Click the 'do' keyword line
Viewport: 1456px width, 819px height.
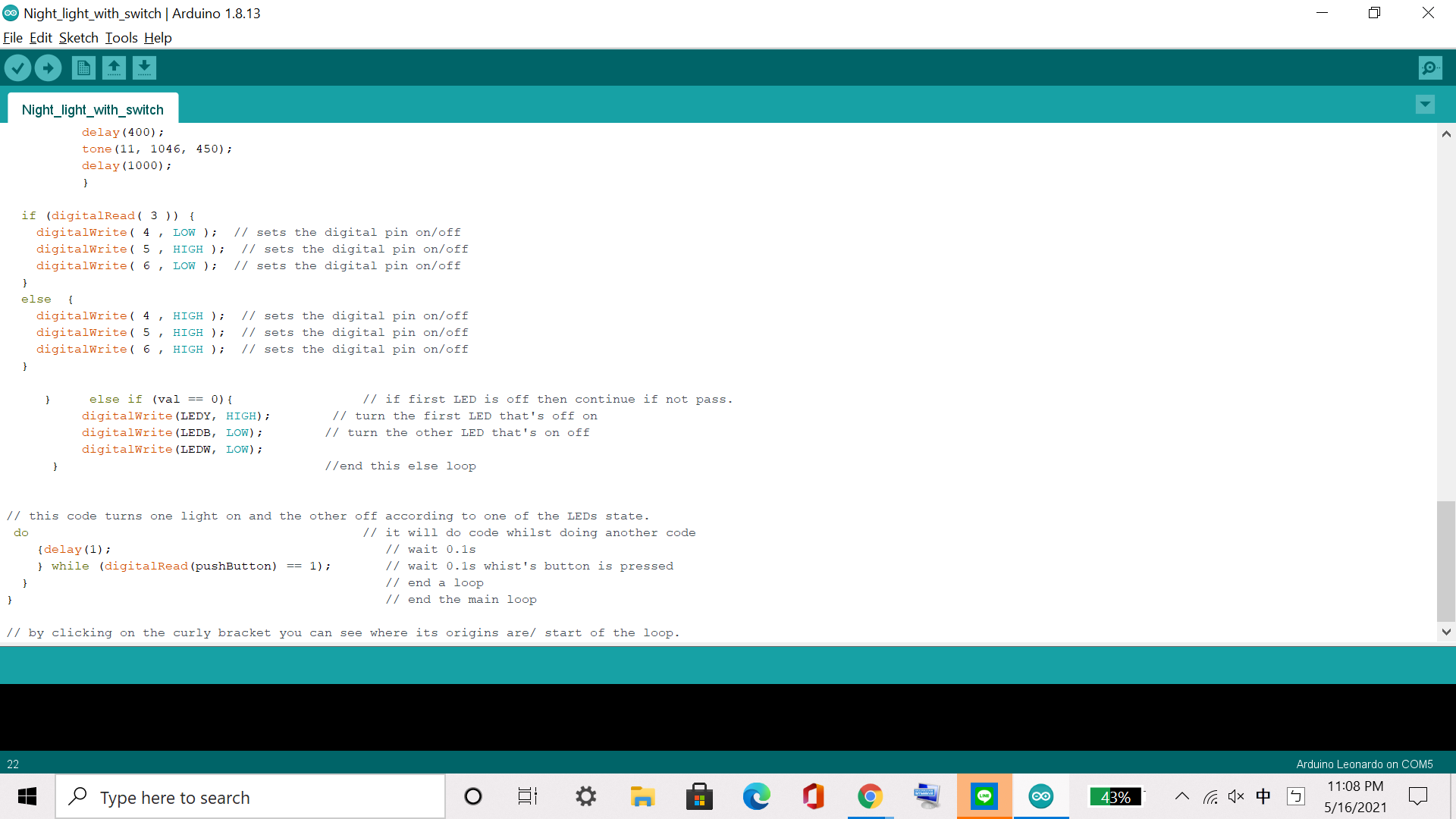(x=21, y=532)
